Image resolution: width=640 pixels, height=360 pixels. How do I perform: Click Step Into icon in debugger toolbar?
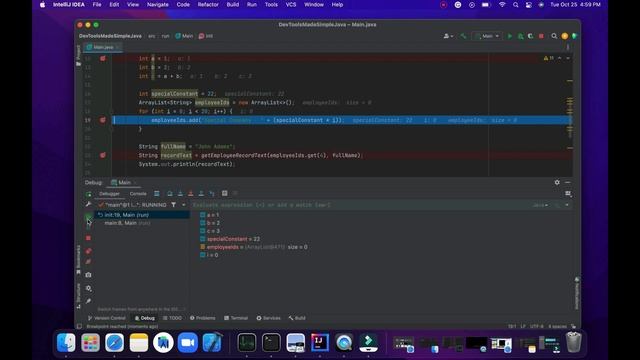pyautogui.click(x=180, y=193)
